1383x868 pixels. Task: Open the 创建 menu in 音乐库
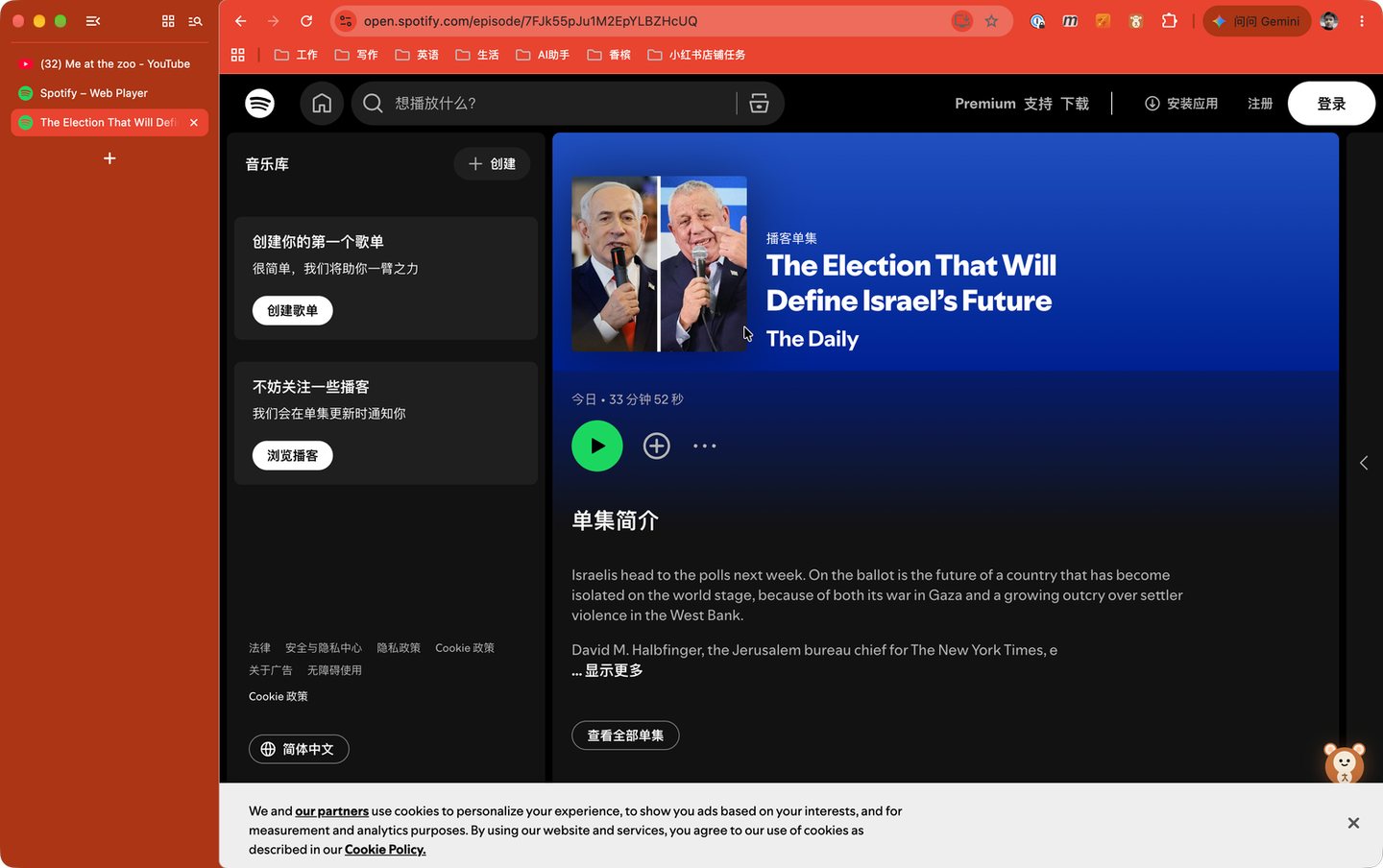(x=492, y=164)
